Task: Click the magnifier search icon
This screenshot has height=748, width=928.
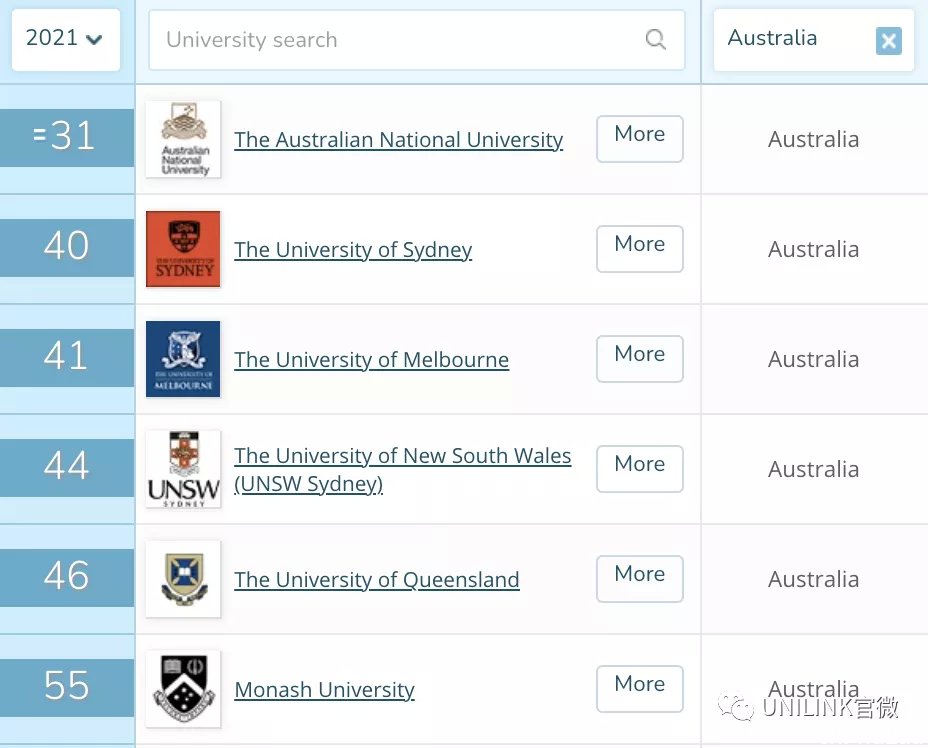Action: [x=655, y=40]
